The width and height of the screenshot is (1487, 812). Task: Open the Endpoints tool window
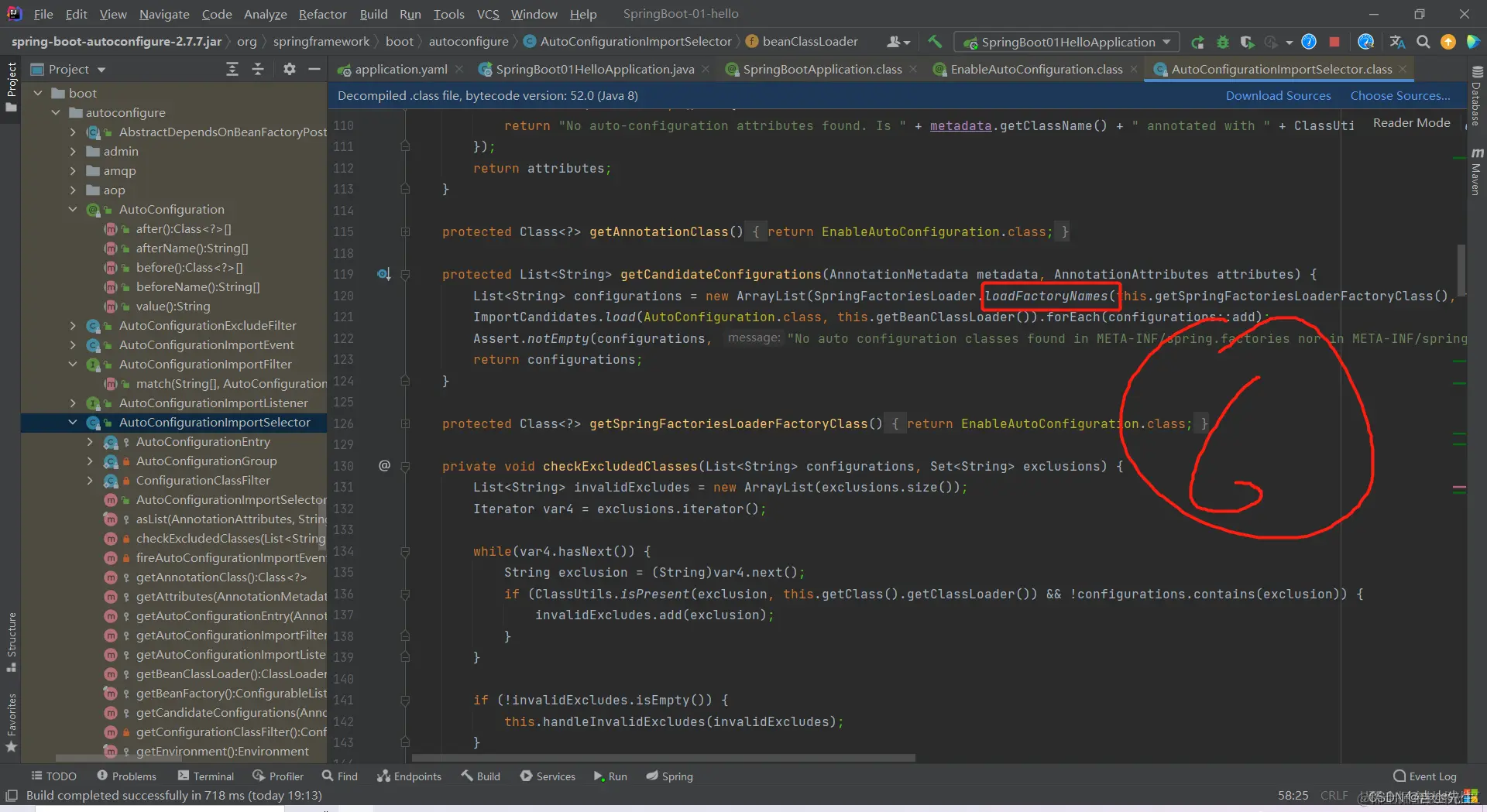coord(409,776)
